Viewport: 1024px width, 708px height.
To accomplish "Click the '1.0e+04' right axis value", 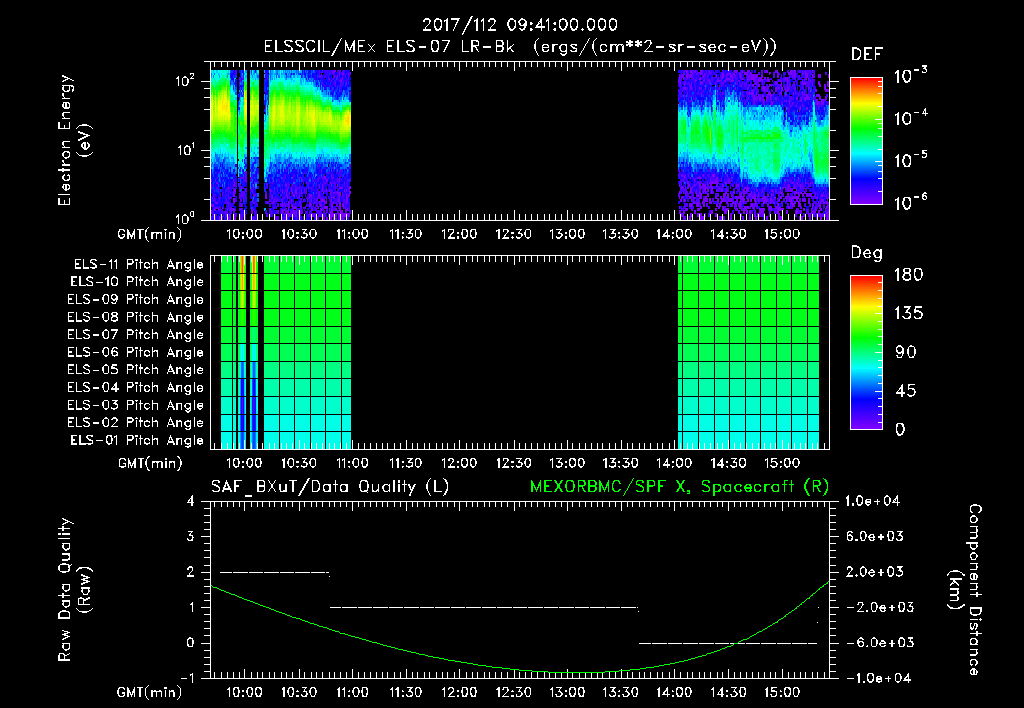I will pyautogui.click(x=872, y=501).
